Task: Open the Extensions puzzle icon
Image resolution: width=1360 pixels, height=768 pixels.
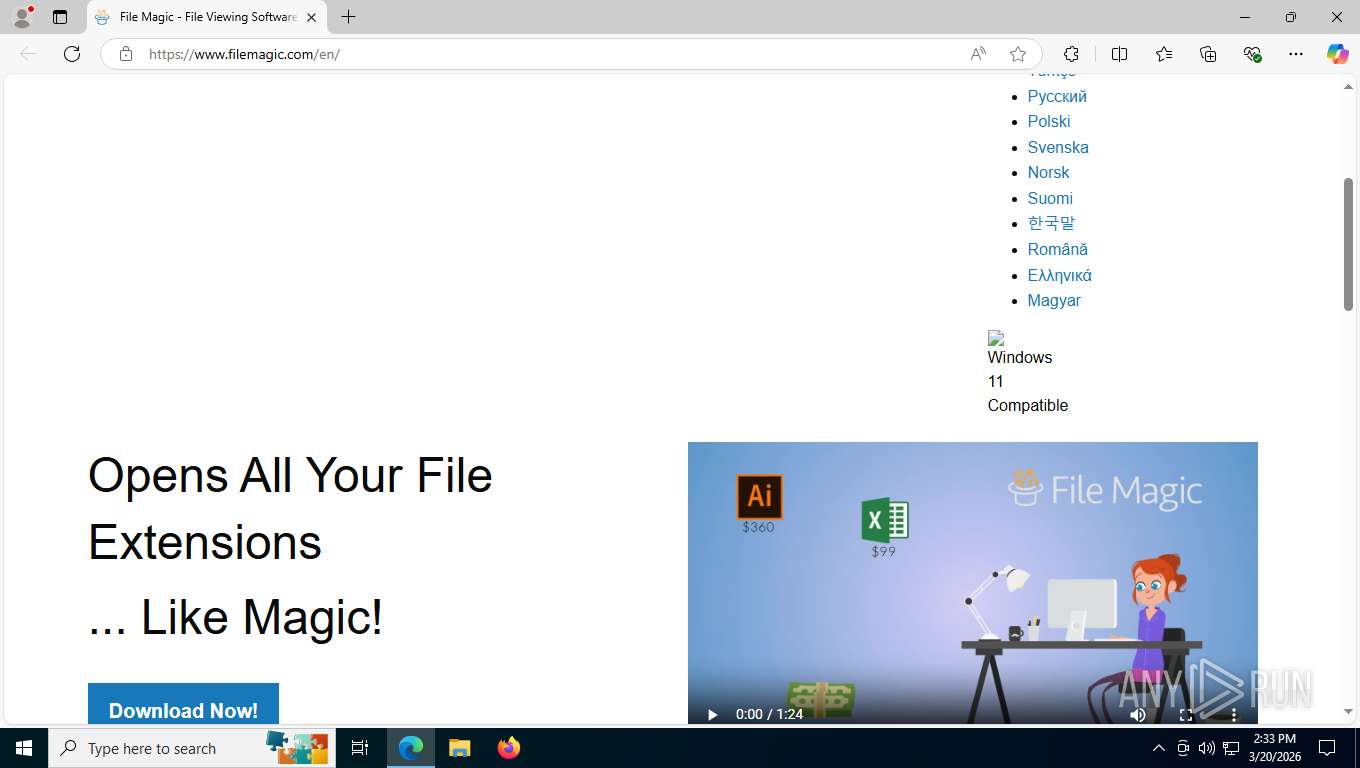Action: click(1071, 54)
